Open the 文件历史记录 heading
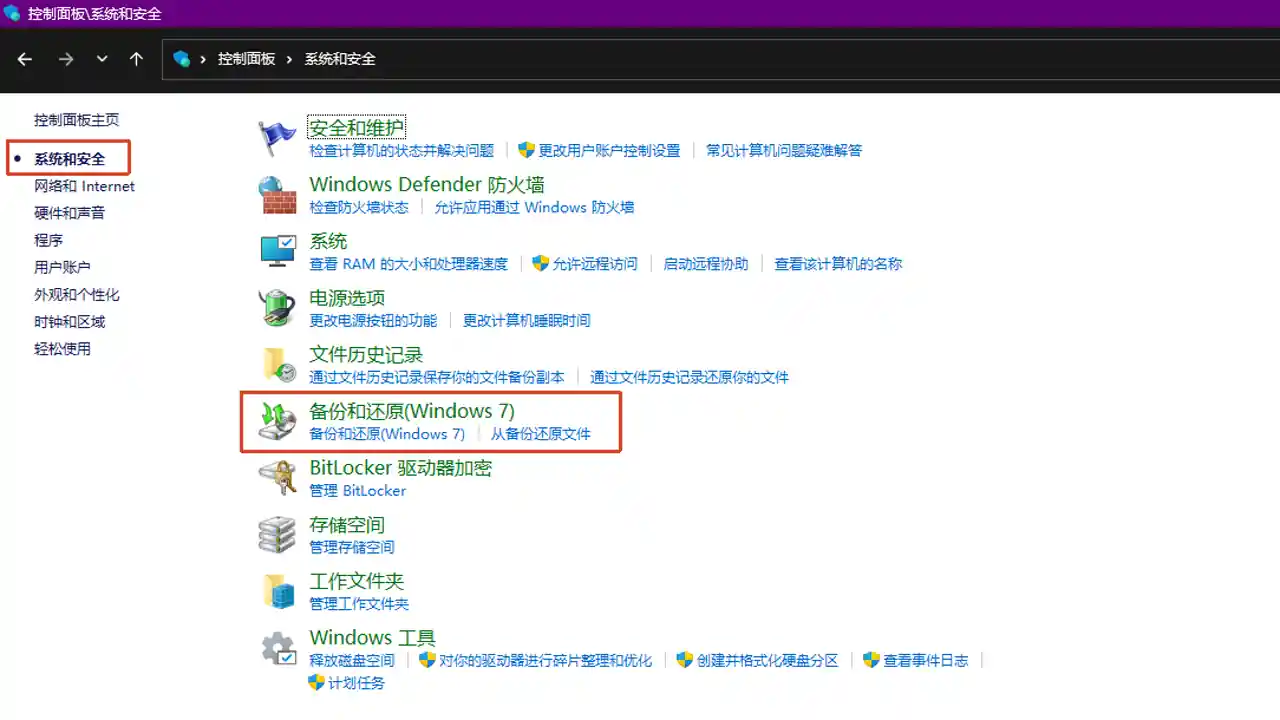 click(x=366, y=355)
